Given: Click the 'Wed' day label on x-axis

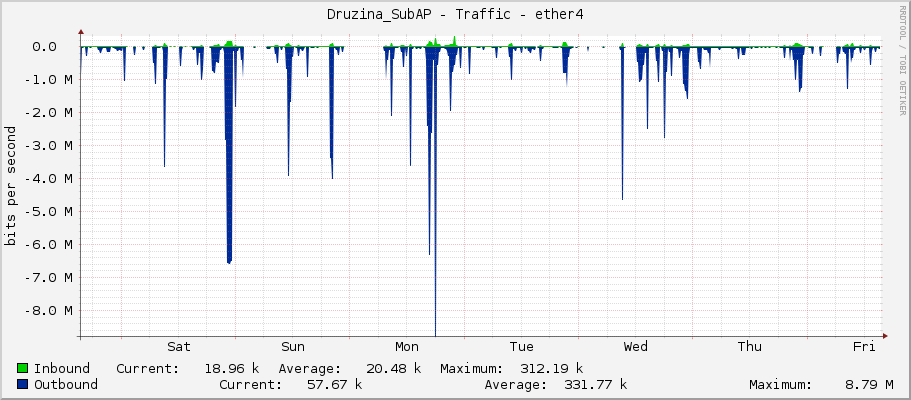Looking at the screenshot, I should coord(636,347).
